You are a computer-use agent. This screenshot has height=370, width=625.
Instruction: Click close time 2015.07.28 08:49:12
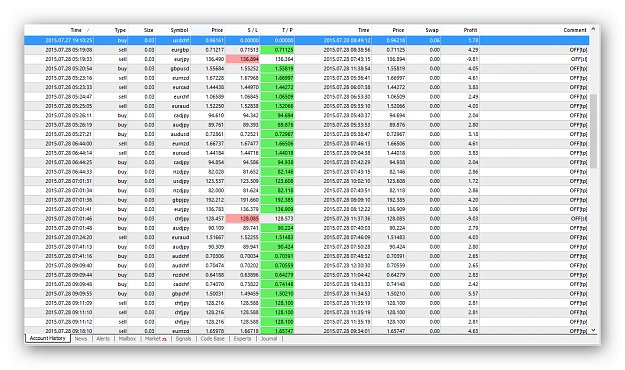346,40
